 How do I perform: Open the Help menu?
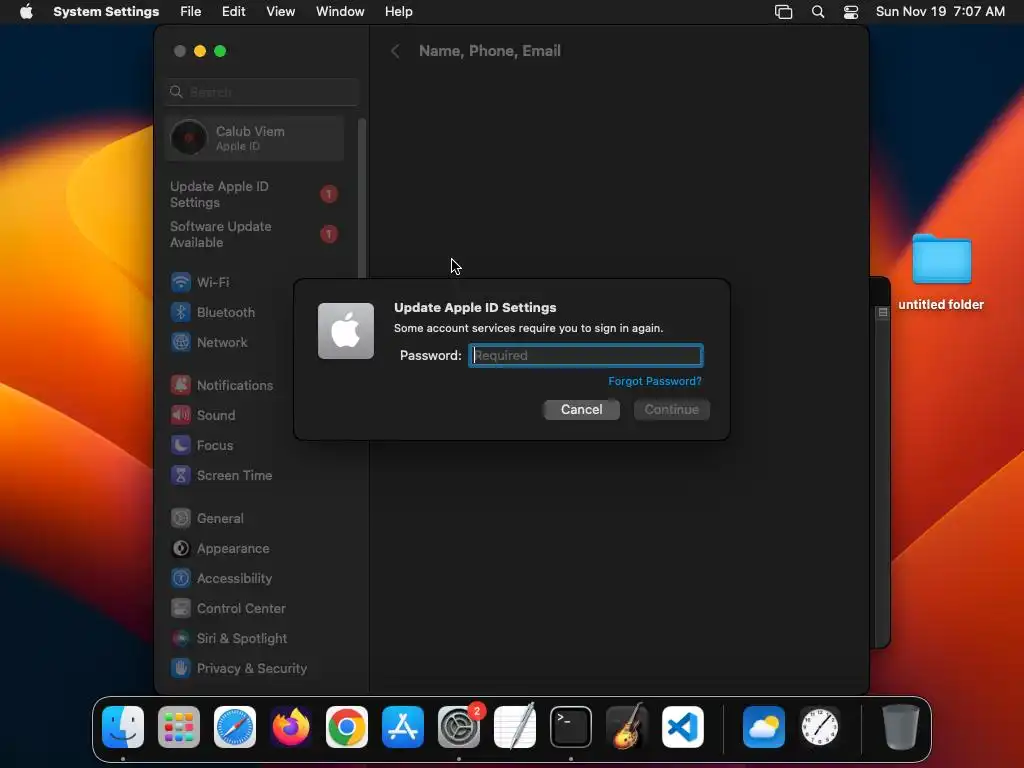click(398, 12)
